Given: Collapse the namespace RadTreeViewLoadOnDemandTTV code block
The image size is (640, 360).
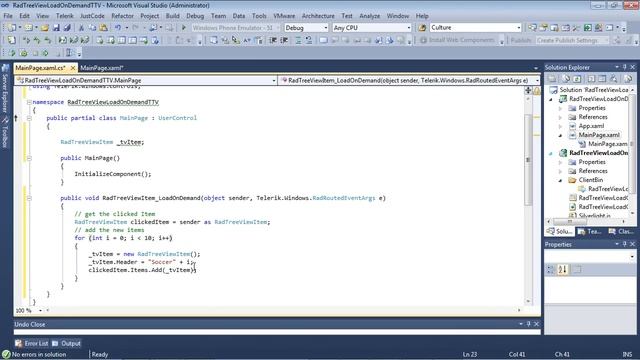Looking at the screenshot, I should [x=29, y=102].
